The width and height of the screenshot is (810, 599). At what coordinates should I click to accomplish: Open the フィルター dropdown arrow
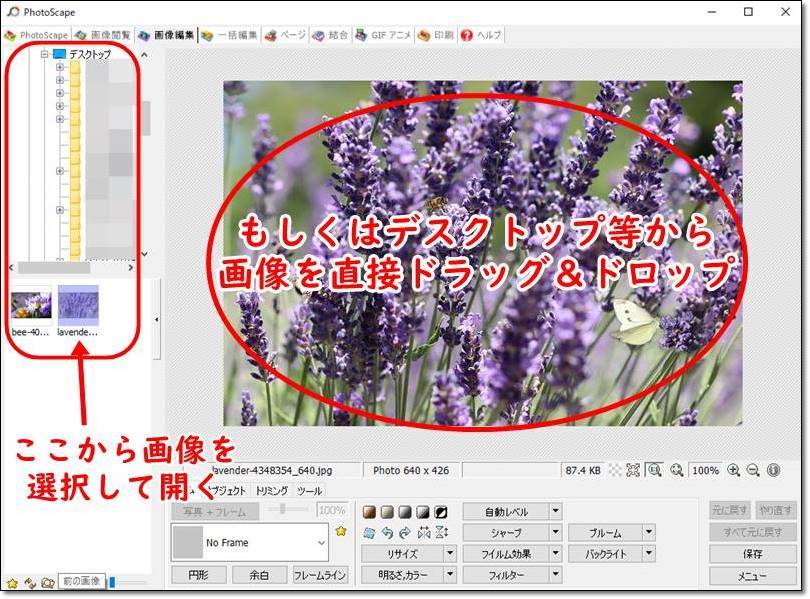[x=555, y=574]
